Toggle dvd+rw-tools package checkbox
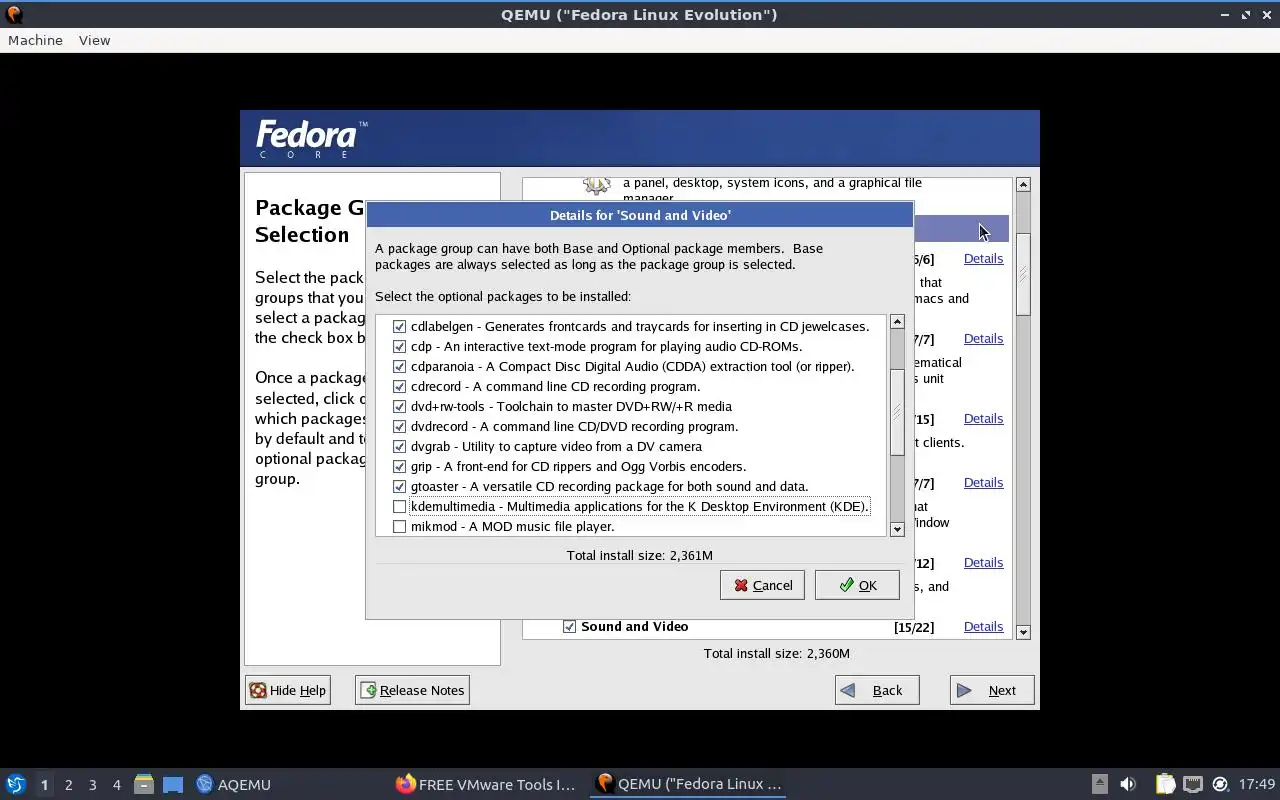The image size is (1280, 800). click(399, 406)
